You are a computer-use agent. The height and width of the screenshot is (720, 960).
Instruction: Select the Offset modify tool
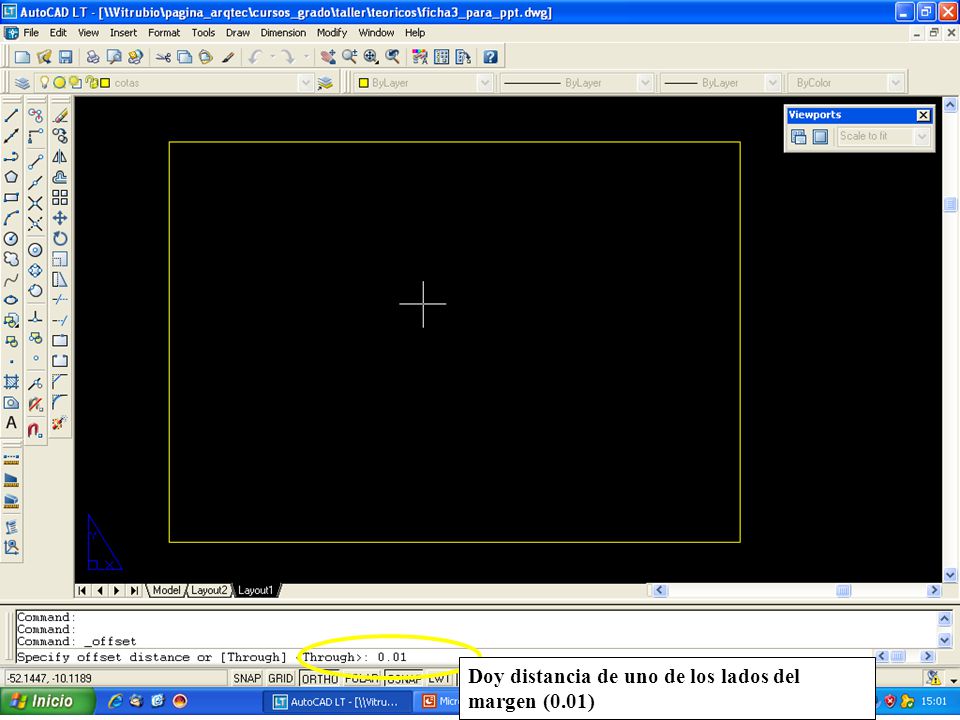(60, 177)
